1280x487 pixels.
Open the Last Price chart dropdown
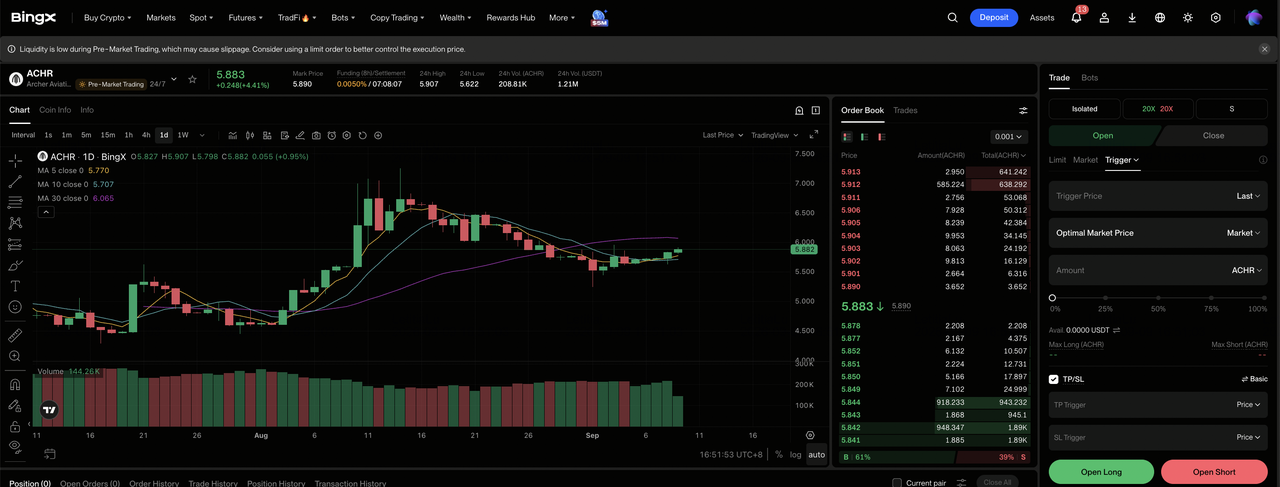click(x=723, y=135)
